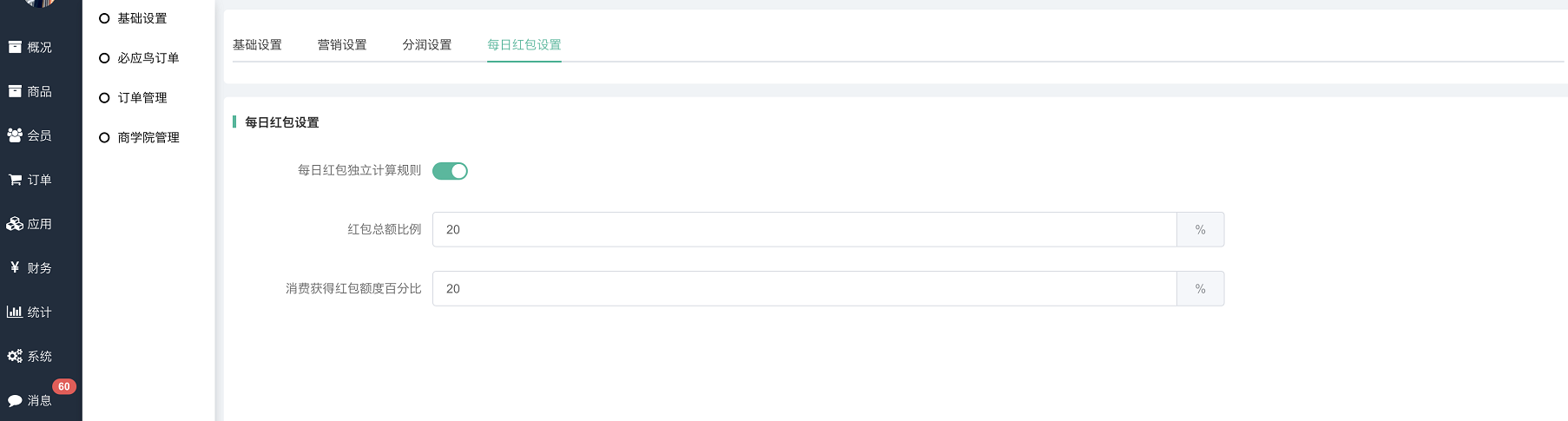Open 订单 orders cart icon
The image size is (1568, 421).
(x=15, y=180)
